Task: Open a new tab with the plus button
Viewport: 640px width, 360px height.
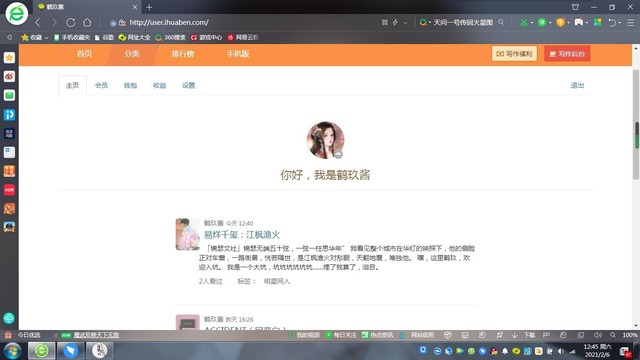Action: [x=149, y=7]
